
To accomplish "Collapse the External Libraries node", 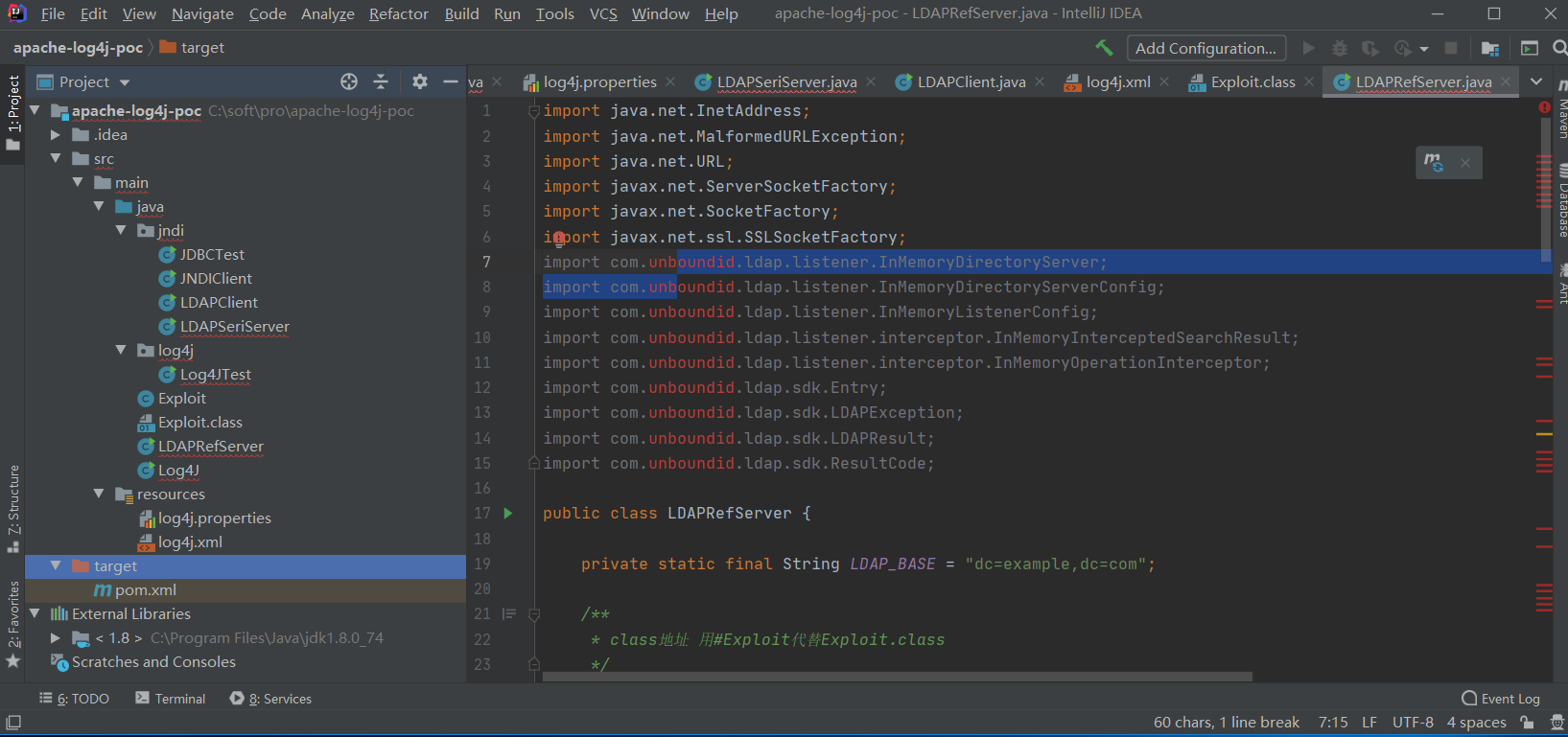I will (35, 613).
